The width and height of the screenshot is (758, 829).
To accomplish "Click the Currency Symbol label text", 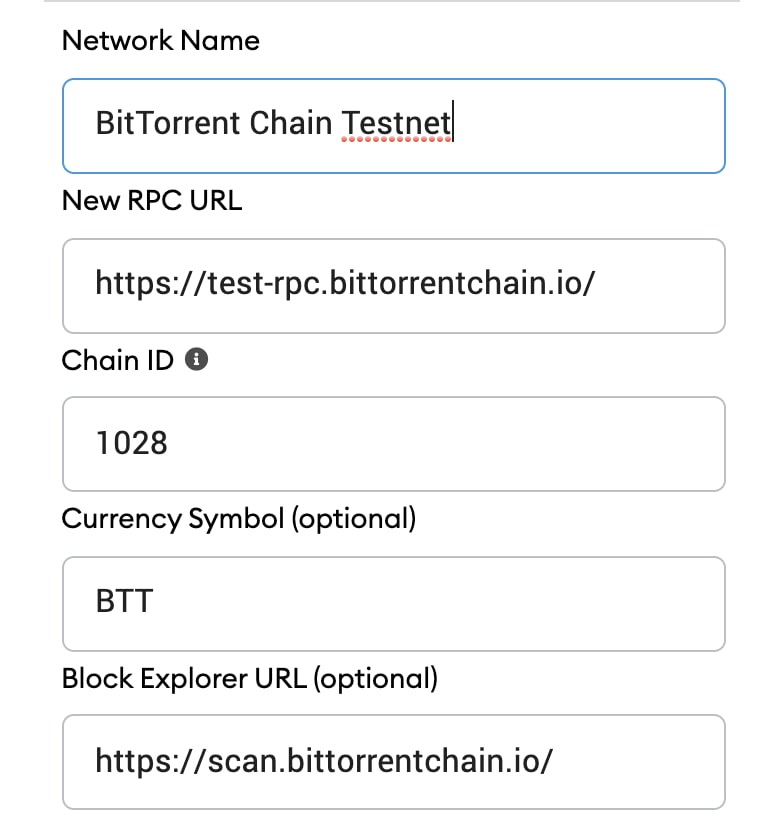I will click(x=173, y=519).
